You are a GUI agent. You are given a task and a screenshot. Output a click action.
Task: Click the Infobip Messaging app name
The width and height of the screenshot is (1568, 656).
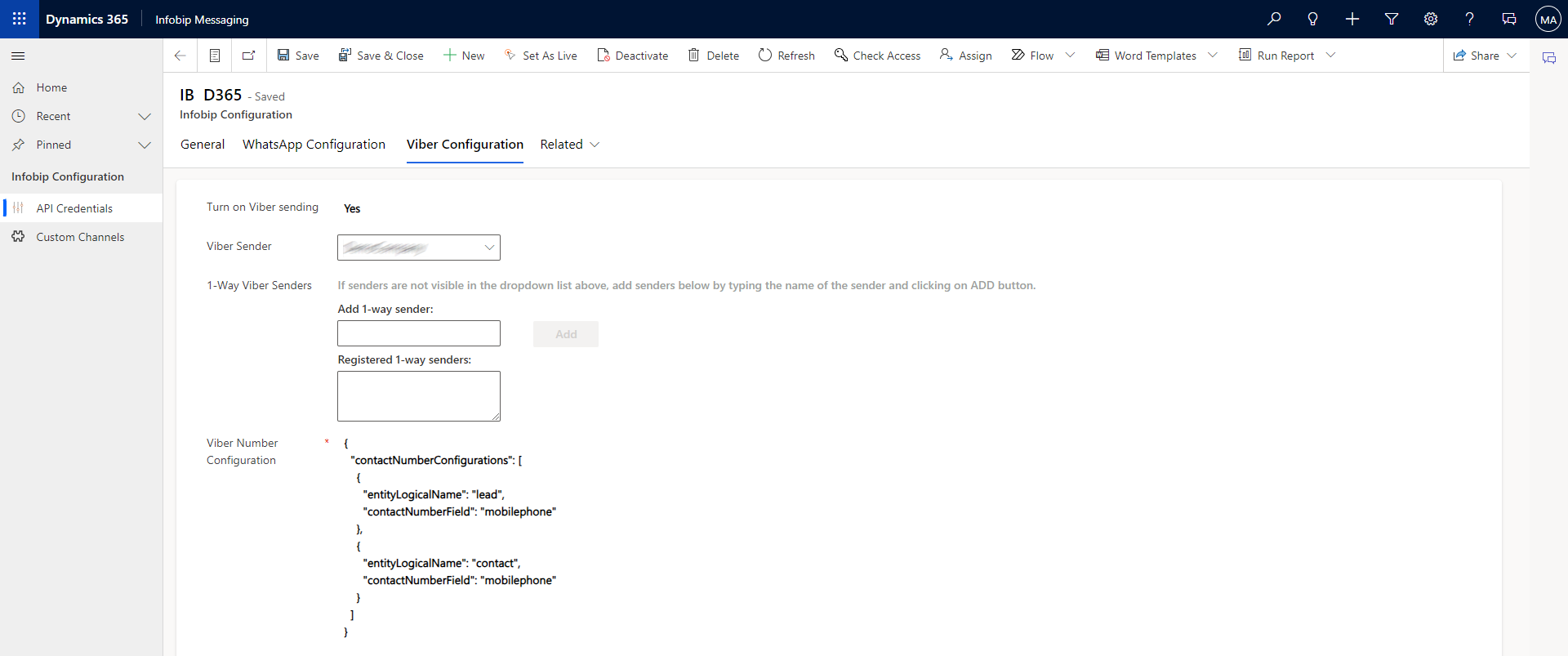point(202,20)
